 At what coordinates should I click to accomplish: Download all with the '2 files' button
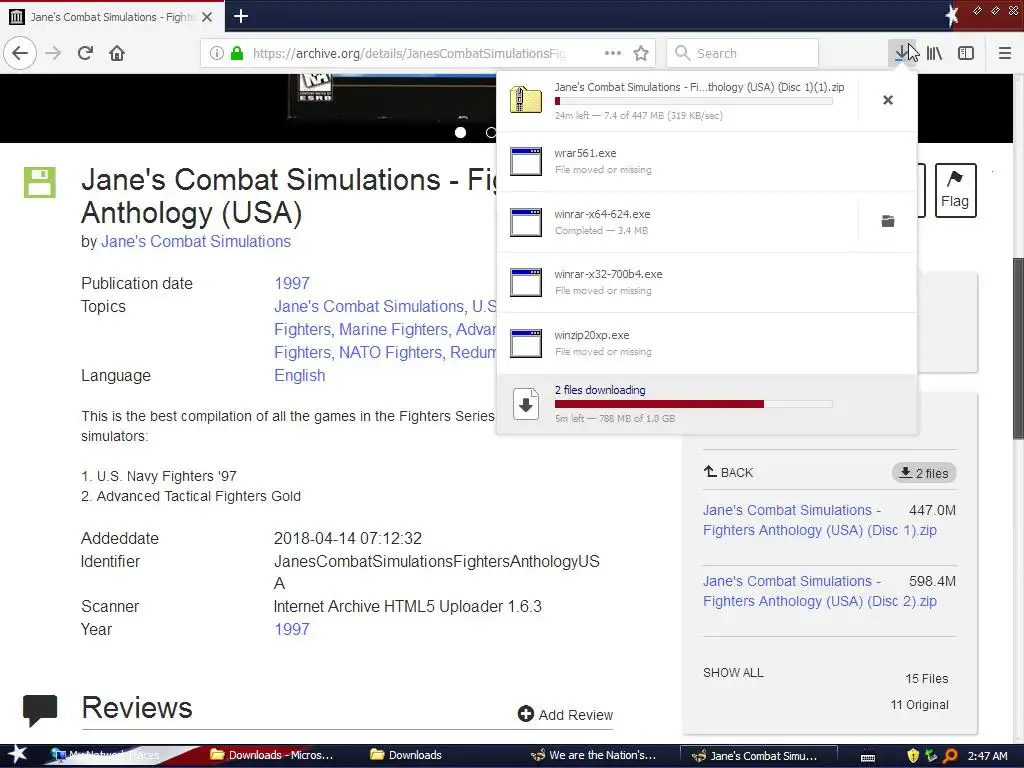923,473
